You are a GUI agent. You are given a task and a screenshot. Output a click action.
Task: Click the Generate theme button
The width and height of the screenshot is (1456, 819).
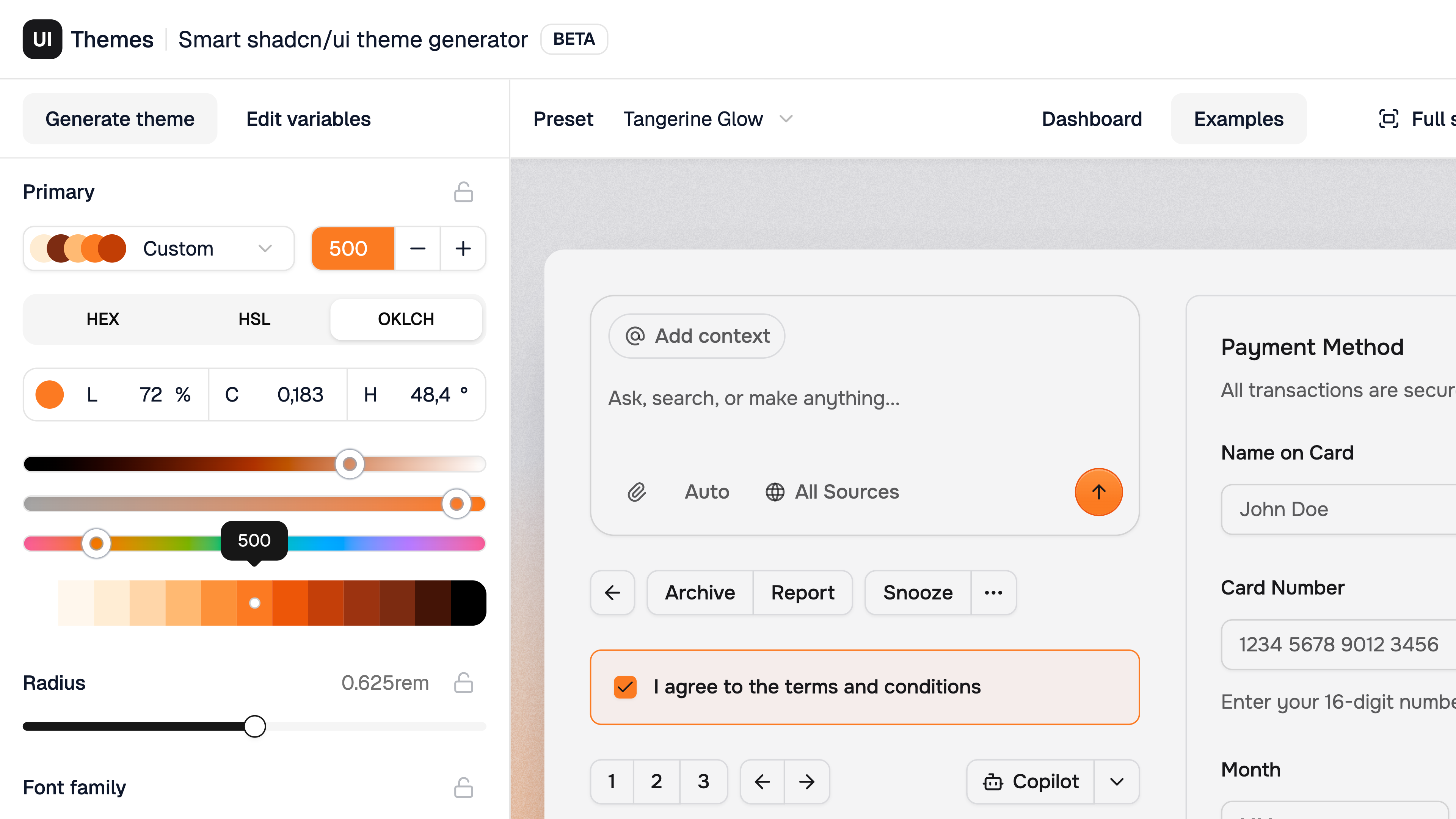coord(120,118)
